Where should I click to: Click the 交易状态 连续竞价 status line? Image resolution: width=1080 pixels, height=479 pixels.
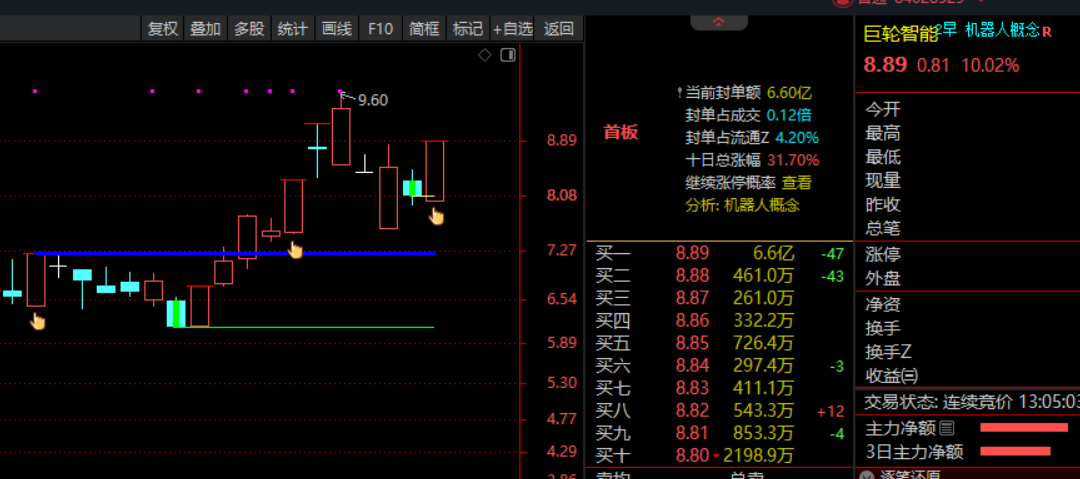pos(972,402)
